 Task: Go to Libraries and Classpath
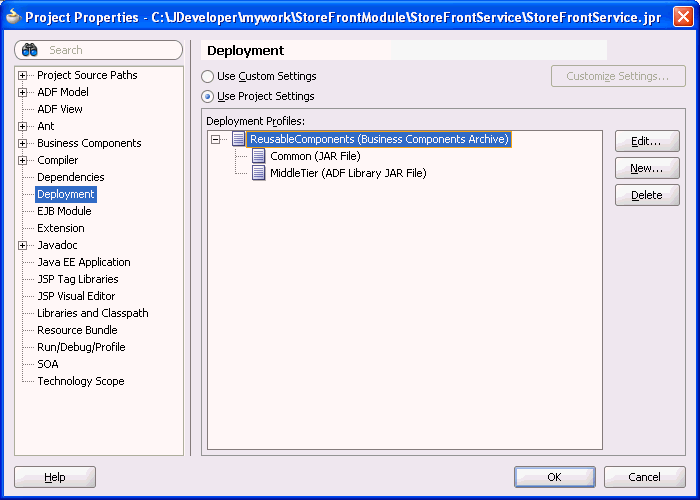coord(93,312)
